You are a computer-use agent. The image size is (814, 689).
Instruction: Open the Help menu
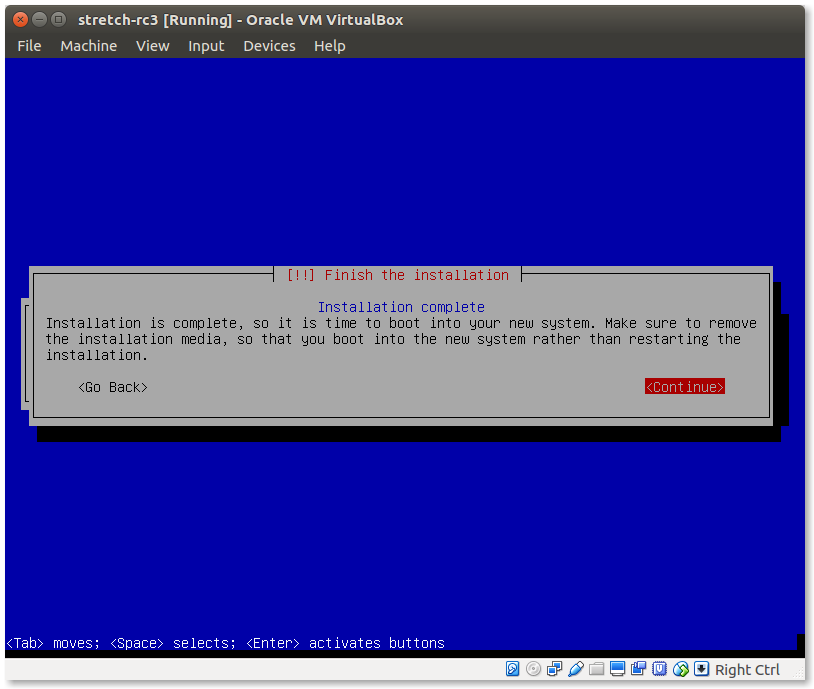point(330,46)
